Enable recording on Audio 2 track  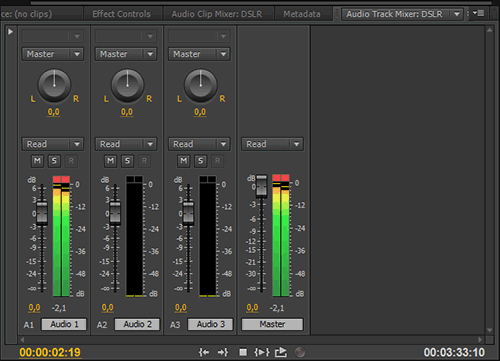(144, 161)
